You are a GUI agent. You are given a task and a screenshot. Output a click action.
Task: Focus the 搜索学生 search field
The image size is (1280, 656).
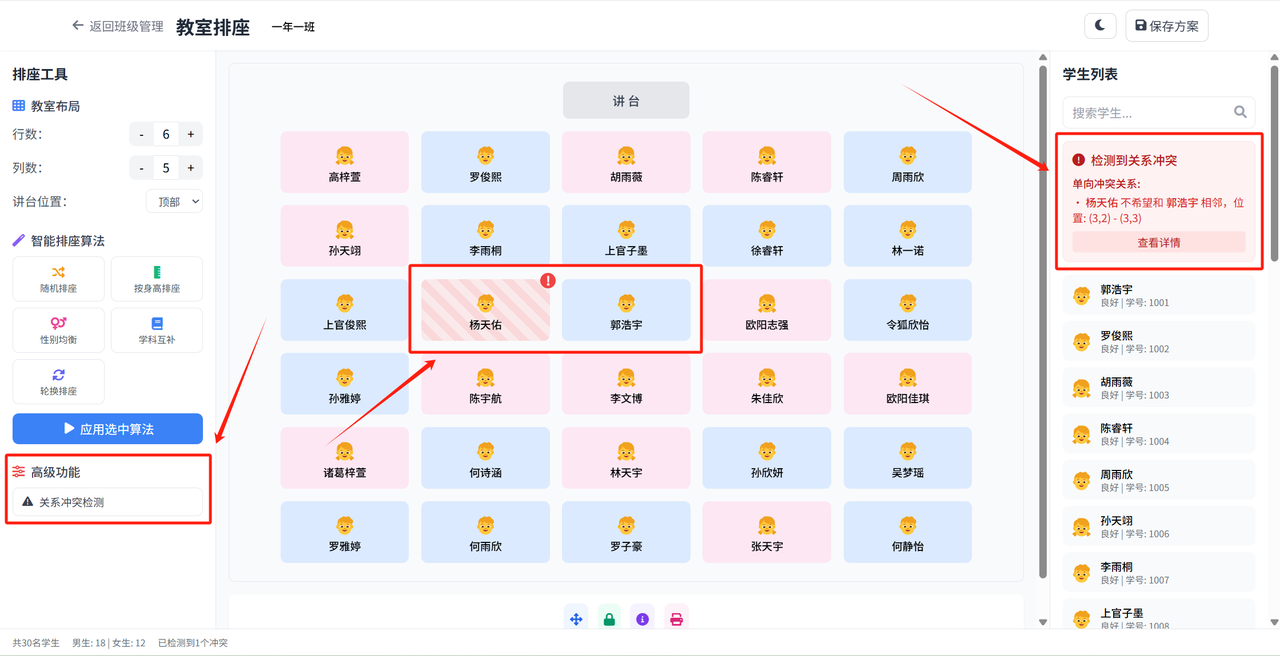coord(1146,112)
